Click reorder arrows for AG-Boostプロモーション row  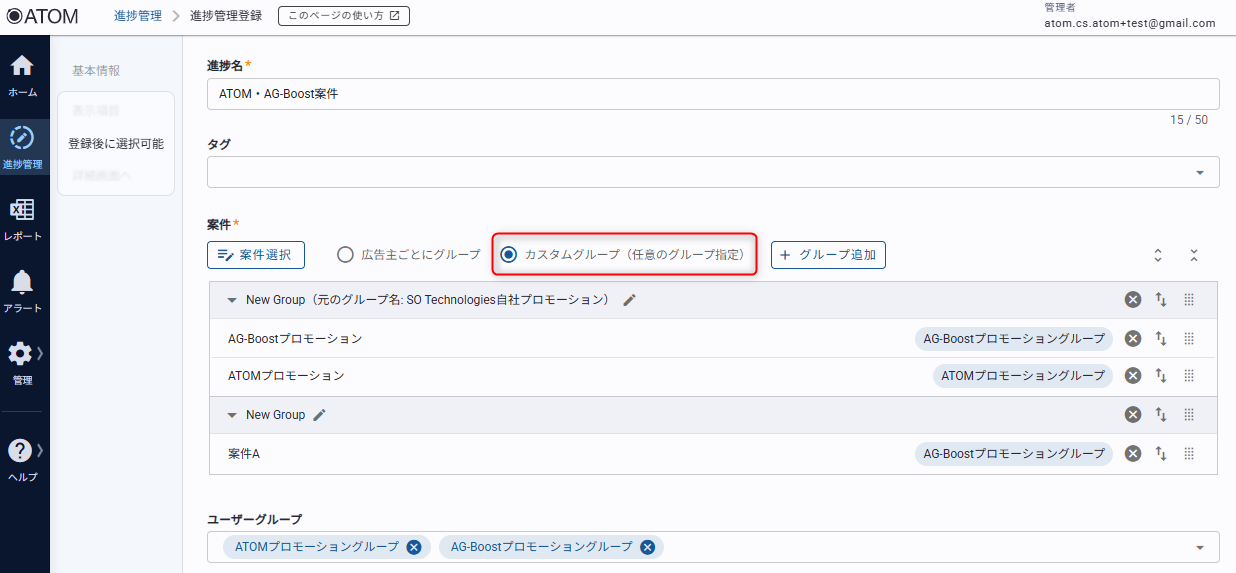click(1161, 339)
